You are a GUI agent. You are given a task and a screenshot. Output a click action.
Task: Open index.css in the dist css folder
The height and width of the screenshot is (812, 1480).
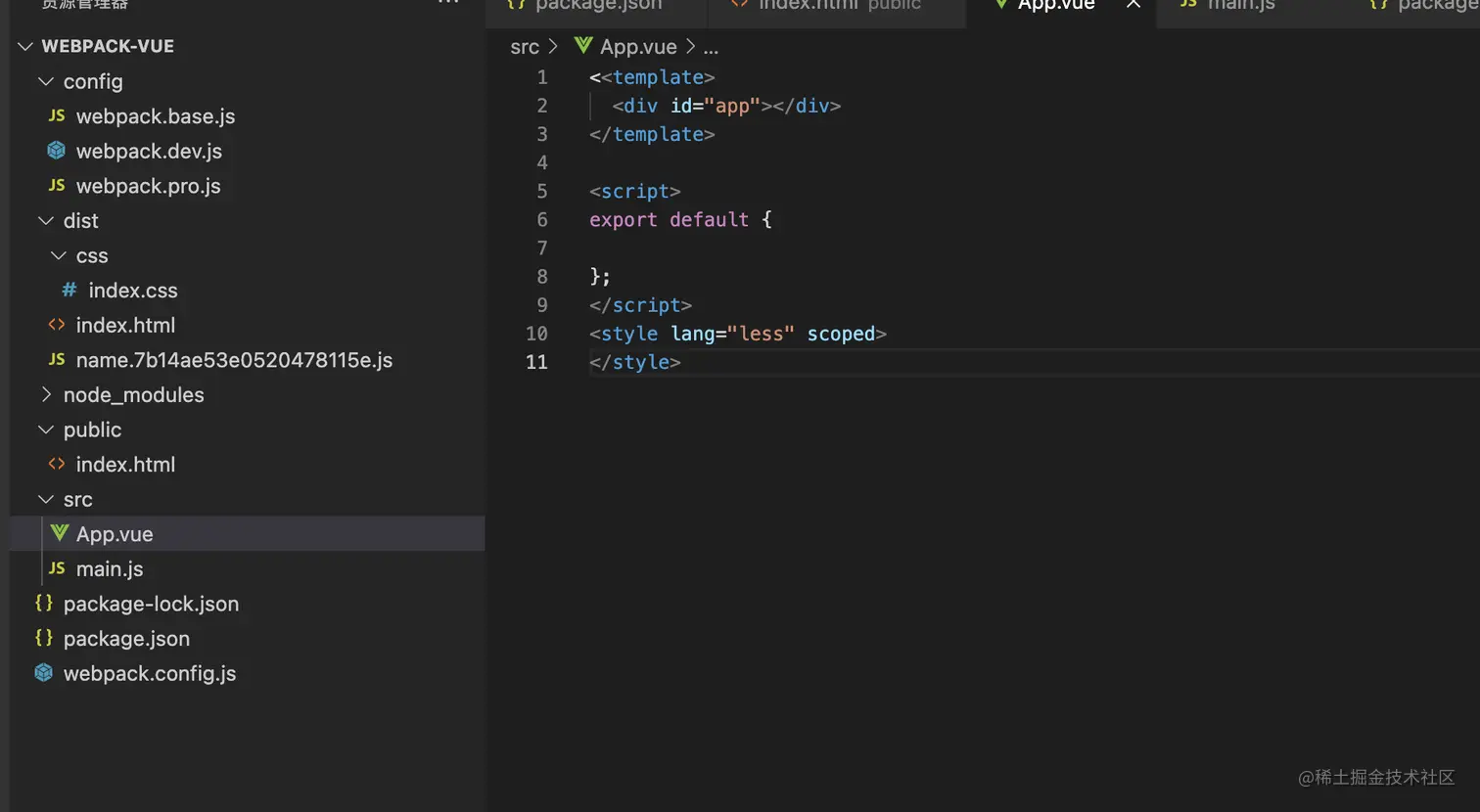[133, 291]
